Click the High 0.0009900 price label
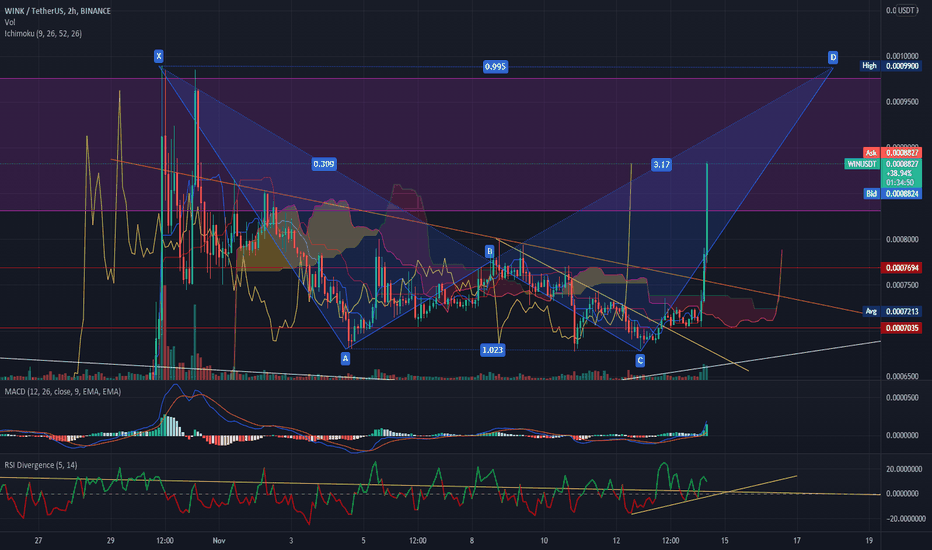 (891, 65)
